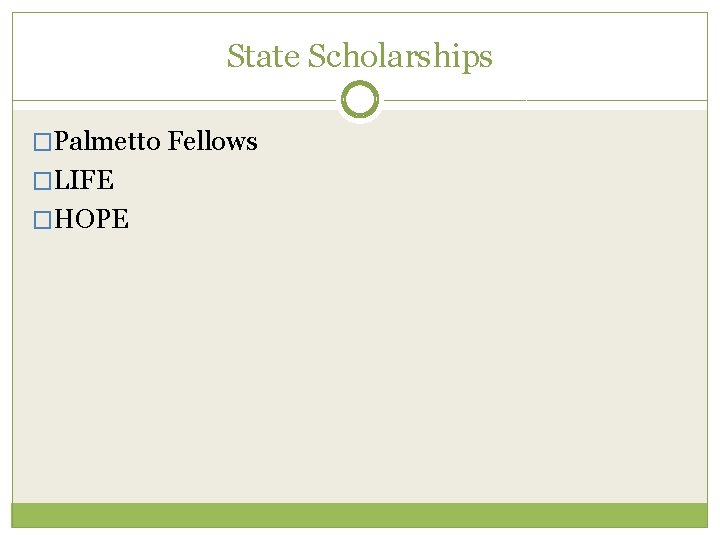
Task: Click the bullet marker before HOPE
Action: 42,220
